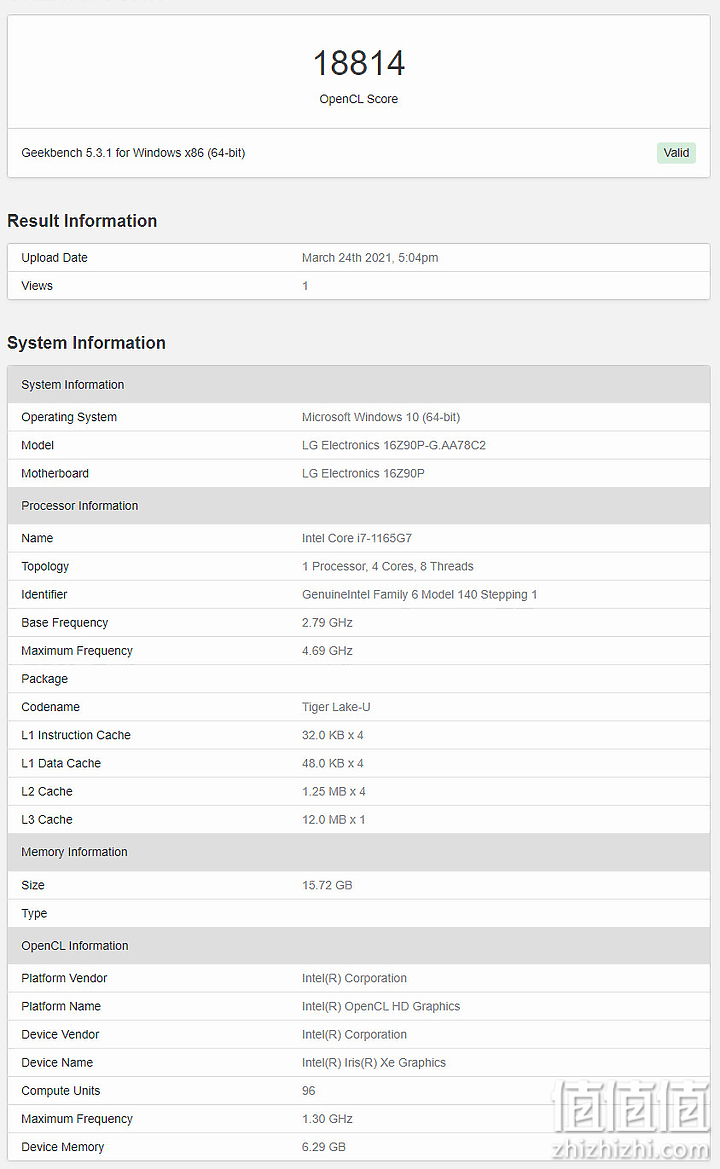This screenshot has width=720, height=1169.
Task: Click the L2 Cache label
Action: (x=47, y=793)
